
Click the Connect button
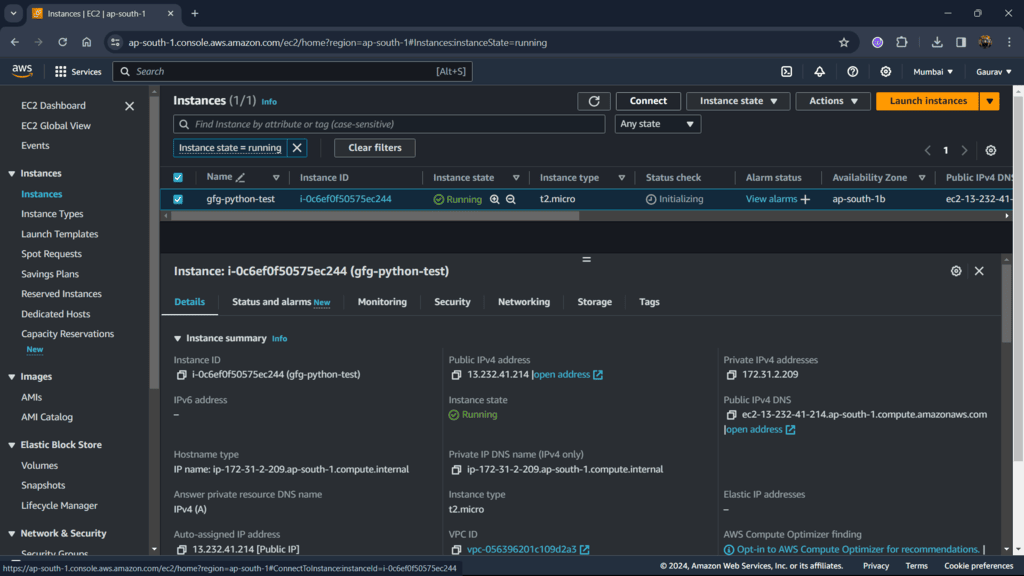click(648, 101)
